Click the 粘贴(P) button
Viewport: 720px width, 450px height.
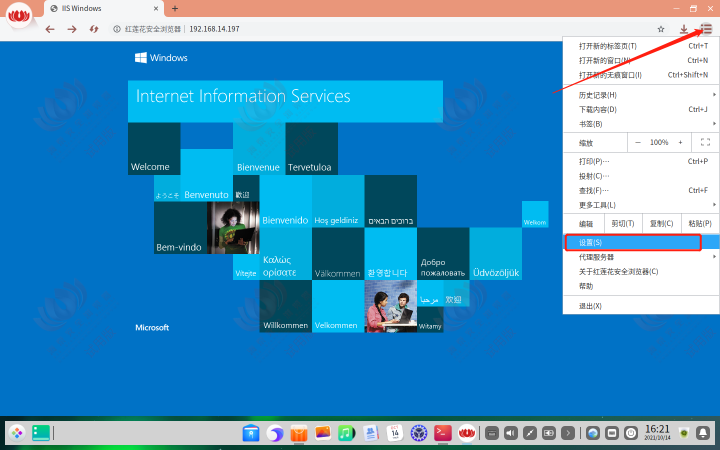pos(701,224)
